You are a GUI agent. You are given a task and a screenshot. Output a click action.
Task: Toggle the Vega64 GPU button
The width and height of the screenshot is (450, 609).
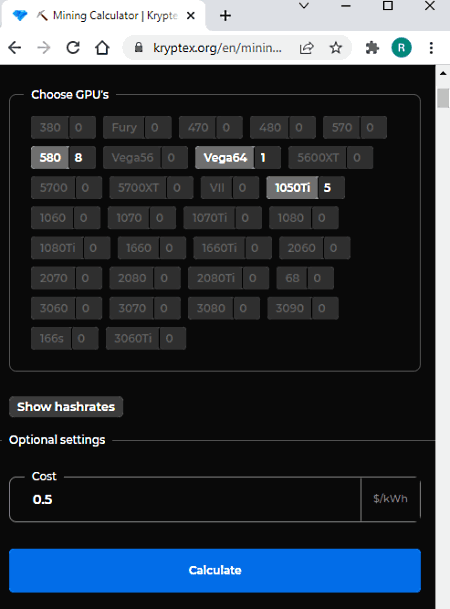point(225,157)
